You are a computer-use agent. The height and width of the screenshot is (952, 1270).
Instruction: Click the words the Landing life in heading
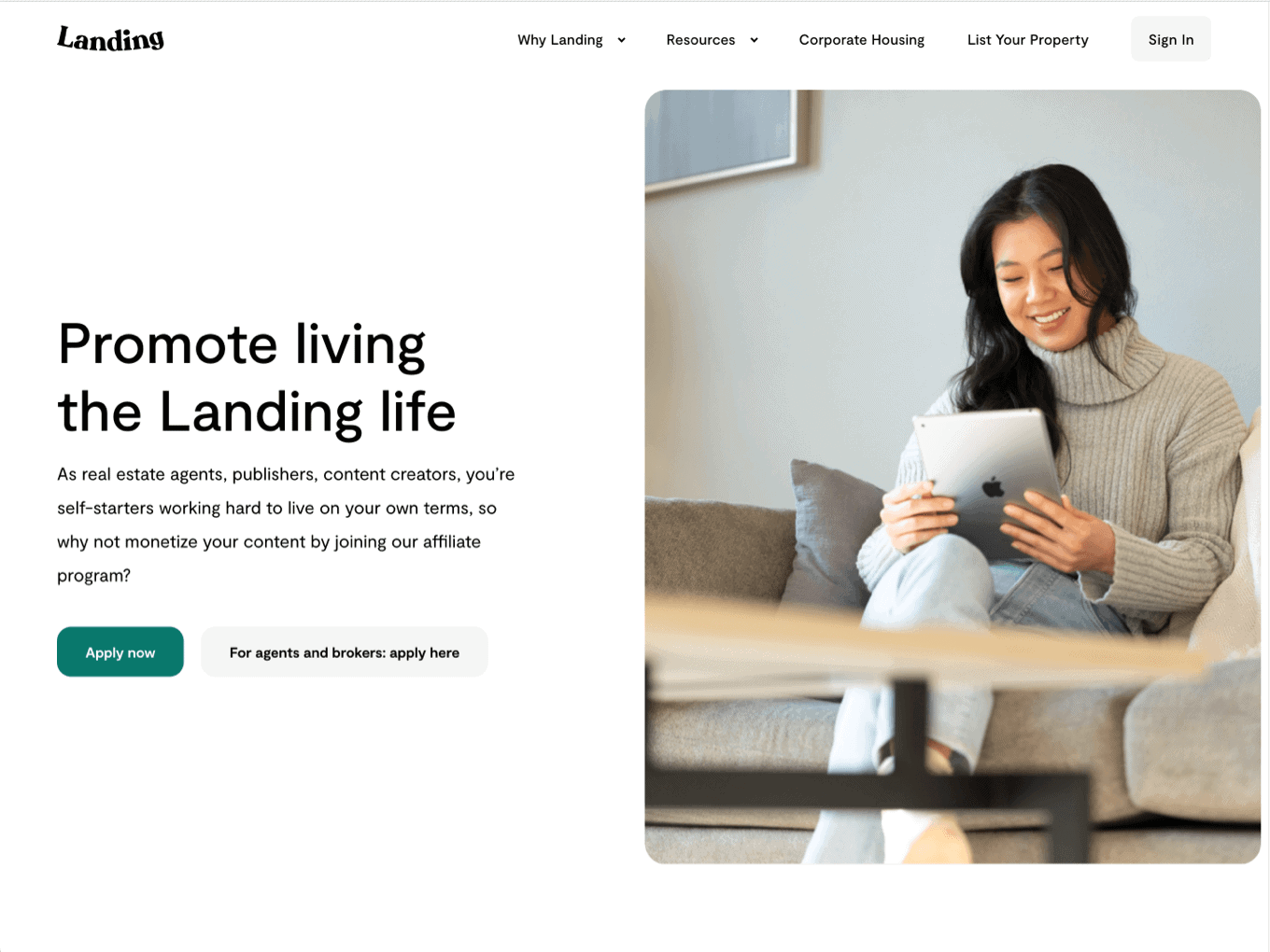tap(257, 413)
